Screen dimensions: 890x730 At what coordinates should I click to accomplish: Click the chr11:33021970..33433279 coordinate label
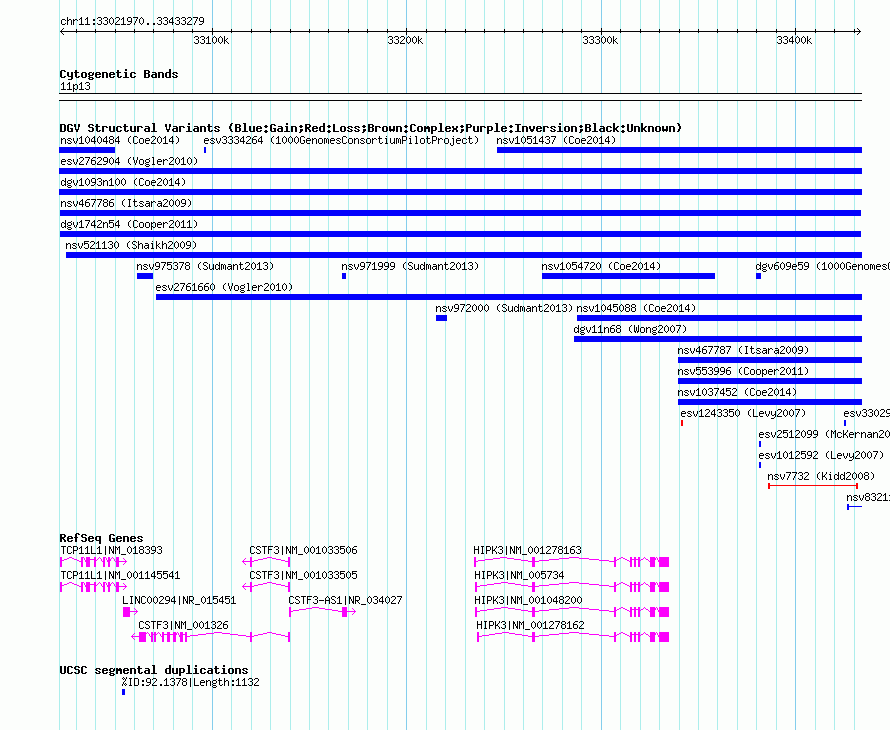pos(132,21)
